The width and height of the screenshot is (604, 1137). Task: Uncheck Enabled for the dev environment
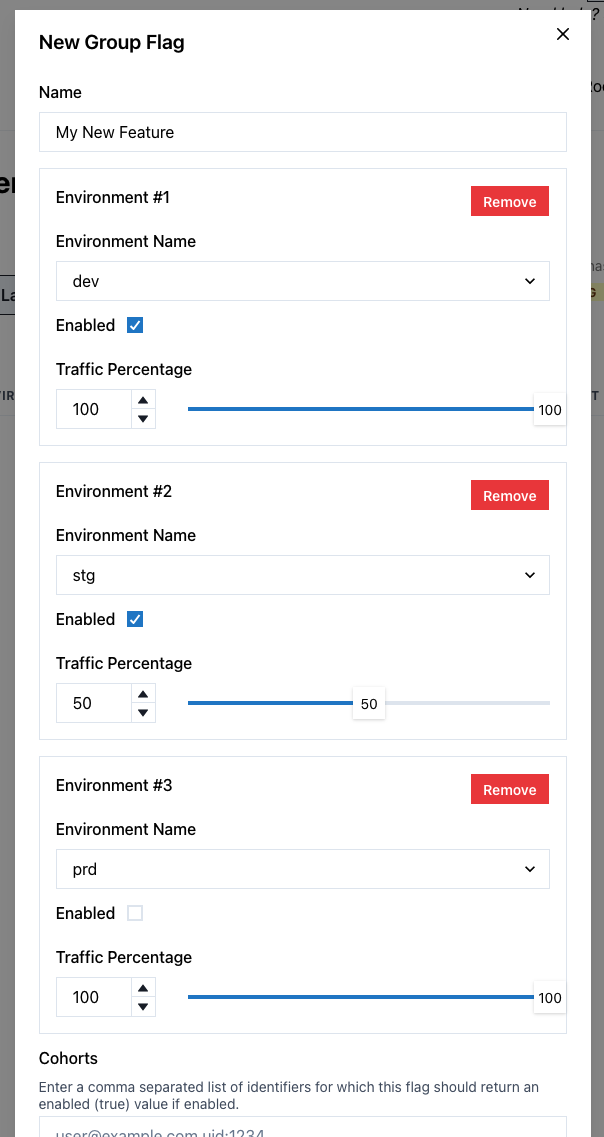click(x=135, y=325)
